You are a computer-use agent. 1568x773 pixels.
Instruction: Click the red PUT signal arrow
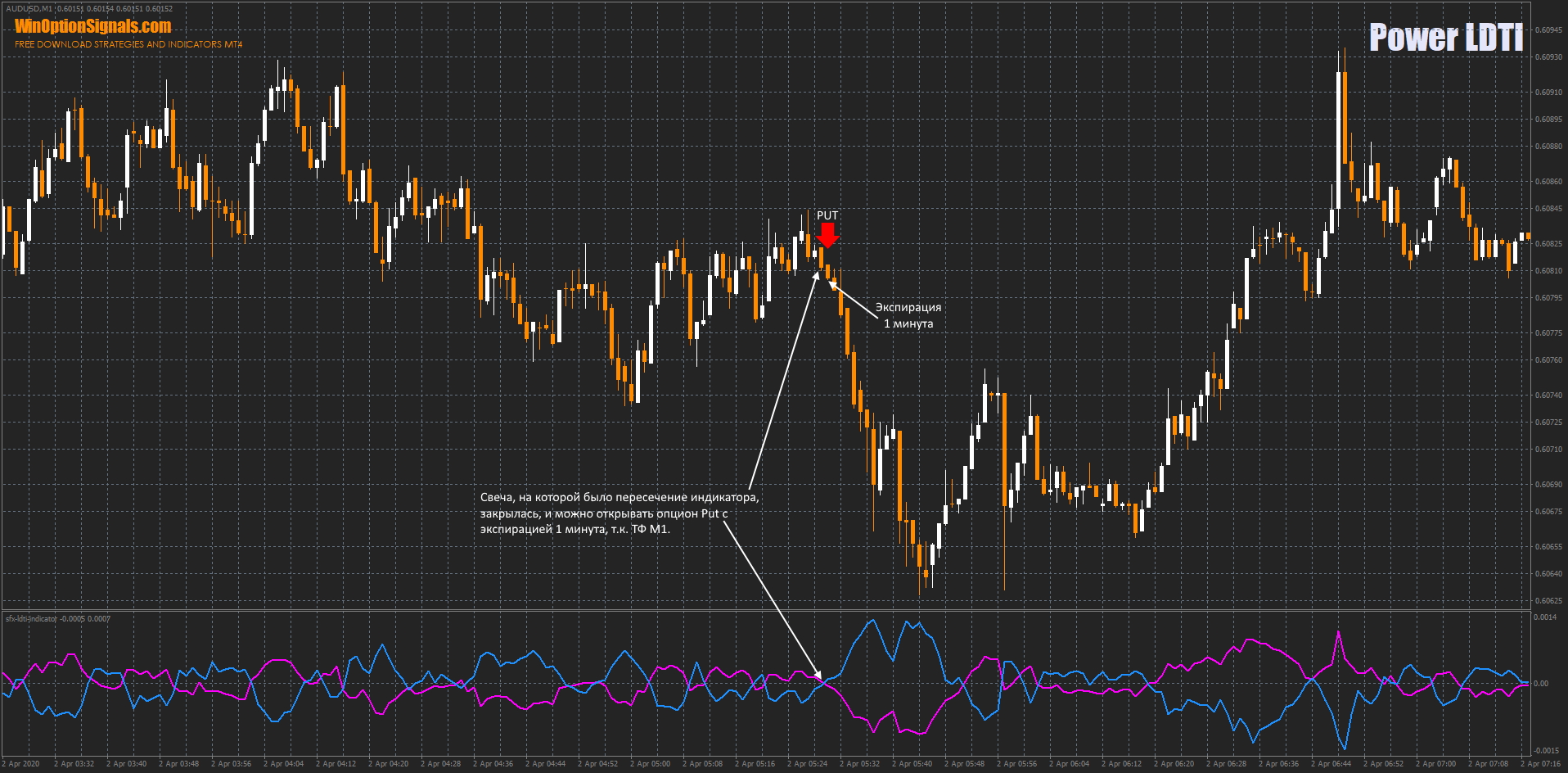point(827,235)
